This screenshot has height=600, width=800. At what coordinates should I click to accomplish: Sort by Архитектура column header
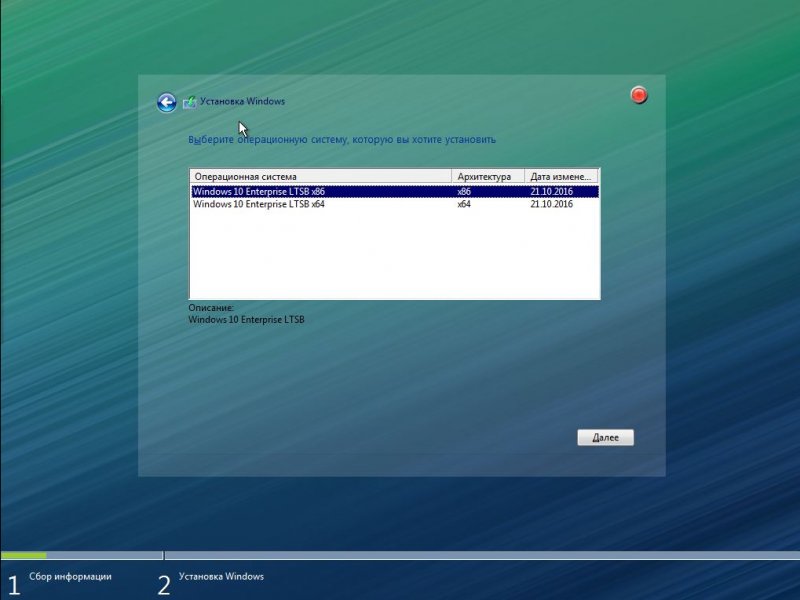[488, 177]
